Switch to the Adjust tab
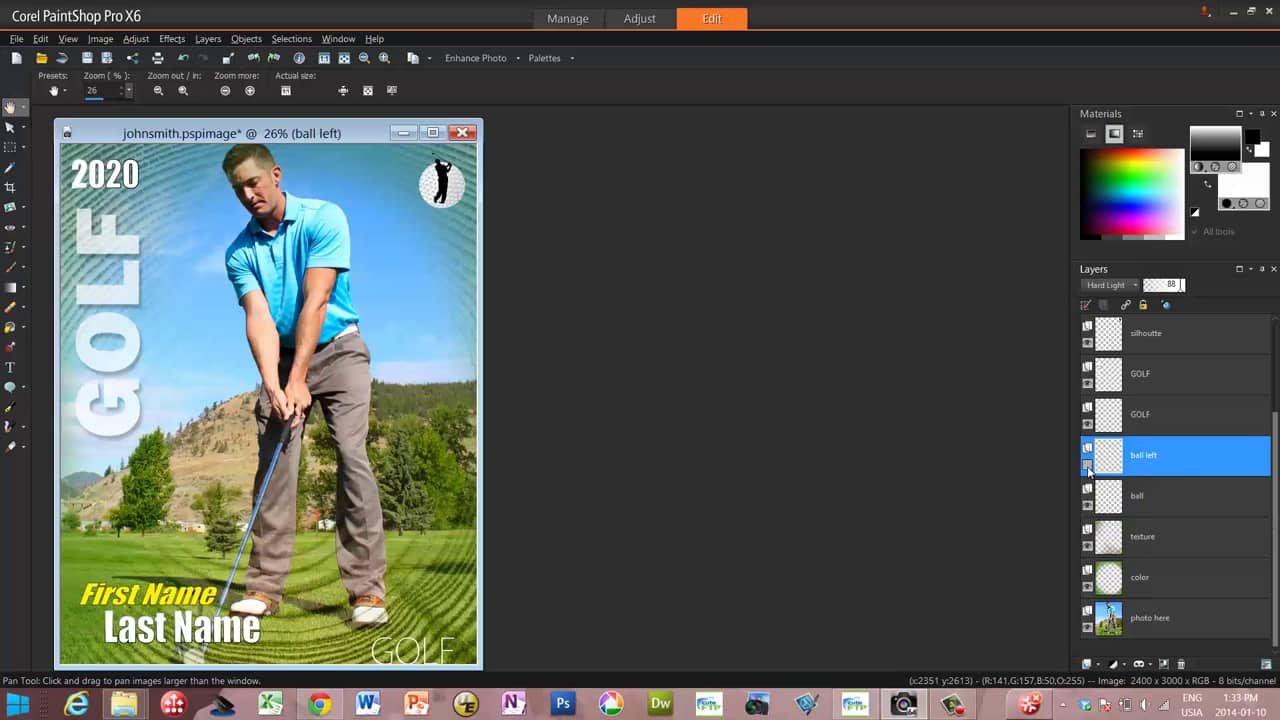Viewport: 1280px width, 720px height. [x=640, y=19]
